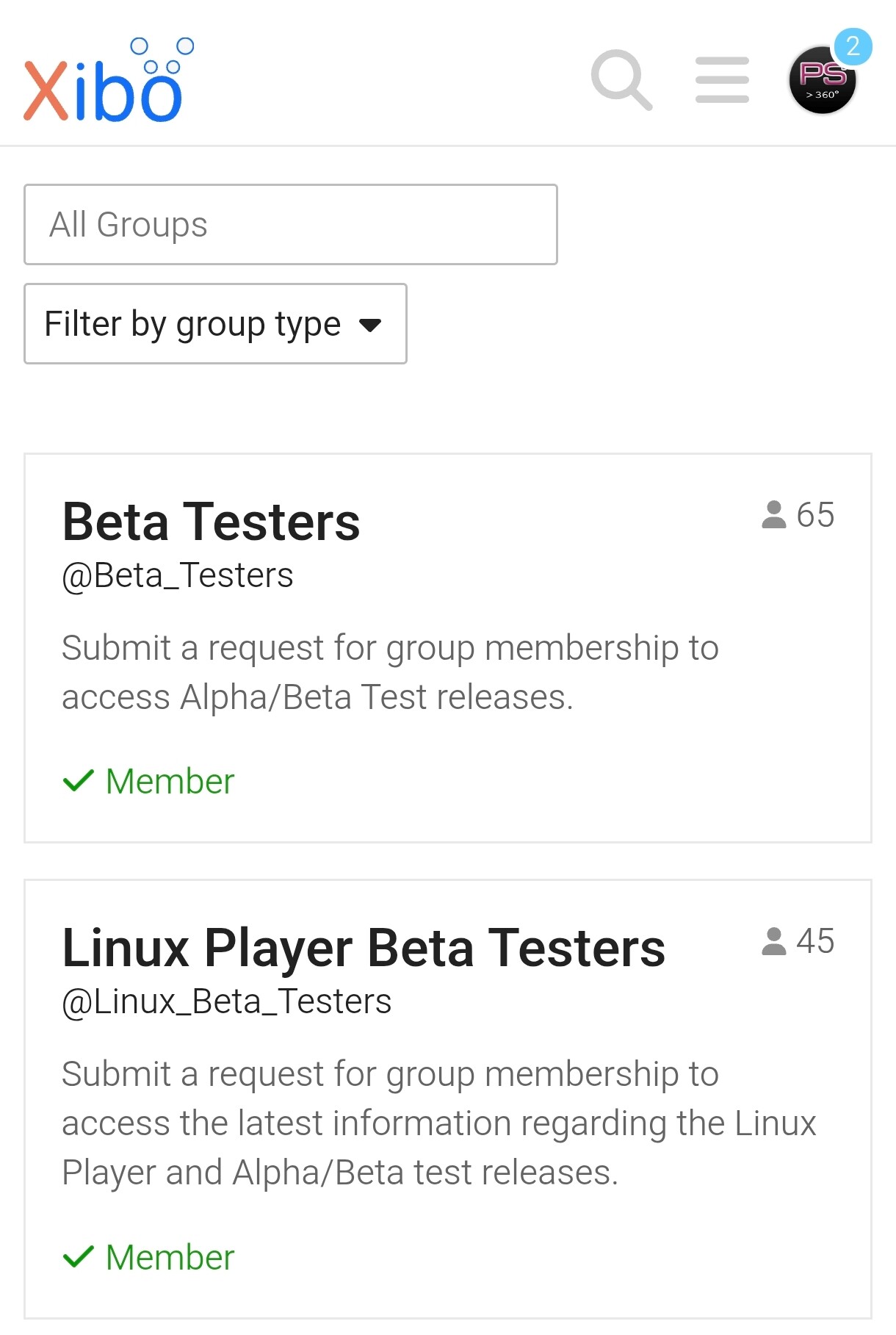This screenshot has height=1335, width=896.
Task: Click checkmark icon in Beta Testers card
Action: [x=79, y=781]
